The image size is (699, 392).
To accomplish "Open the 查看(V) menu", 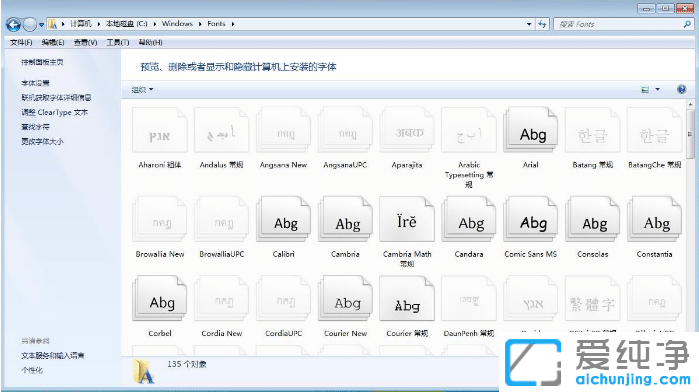I will (85, 42).
